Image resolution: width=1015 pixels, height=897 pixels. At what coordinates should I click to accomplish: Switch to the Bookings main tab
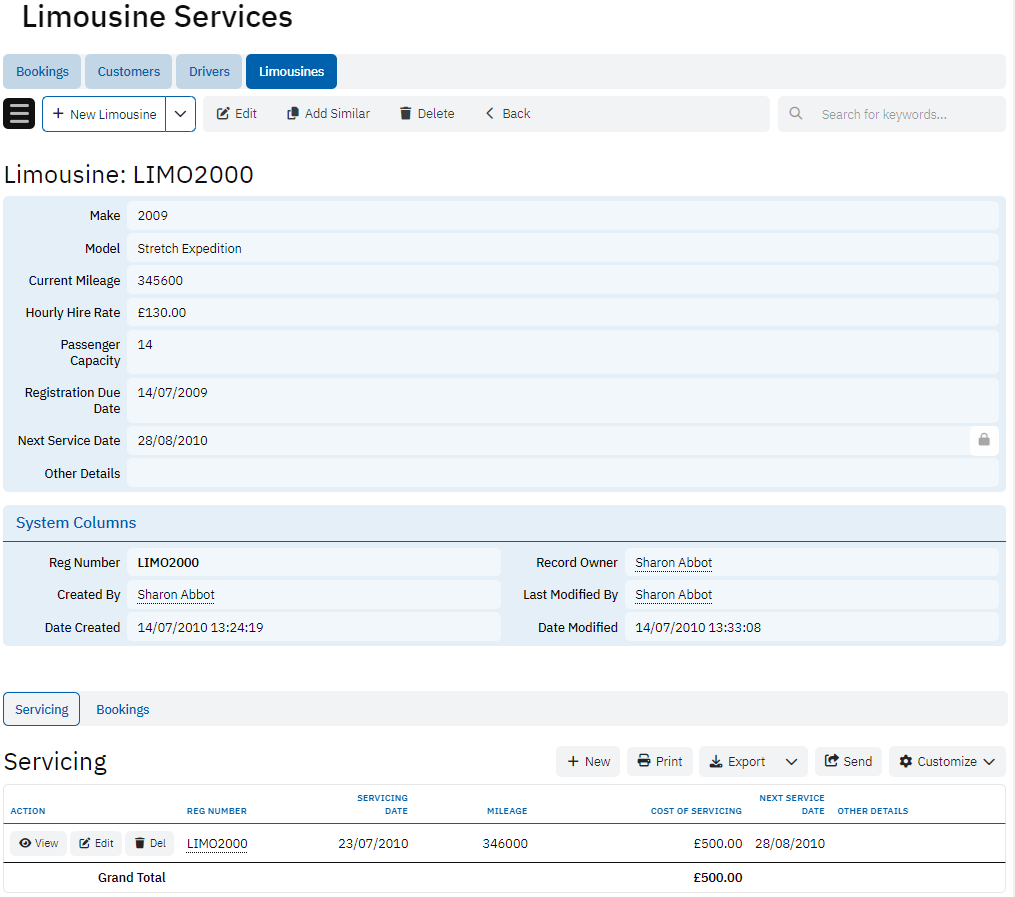tap(42, 72)
